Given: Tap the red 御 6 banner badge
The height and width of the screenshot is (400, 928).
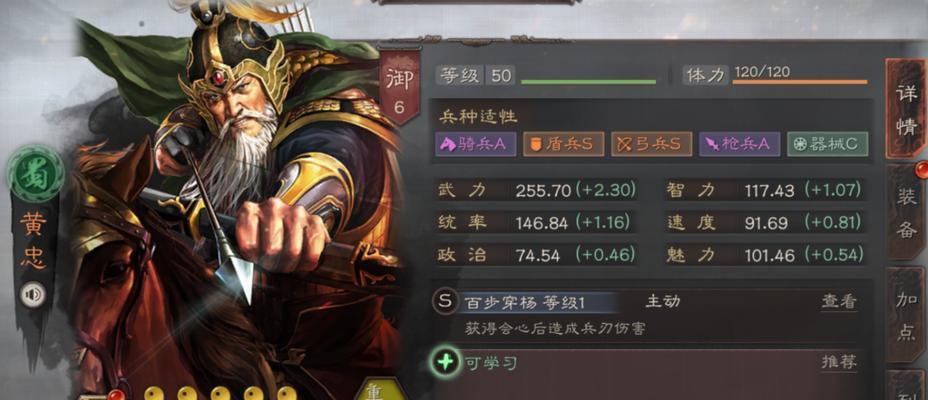Looking at the screenshot, I should point(399,86).
